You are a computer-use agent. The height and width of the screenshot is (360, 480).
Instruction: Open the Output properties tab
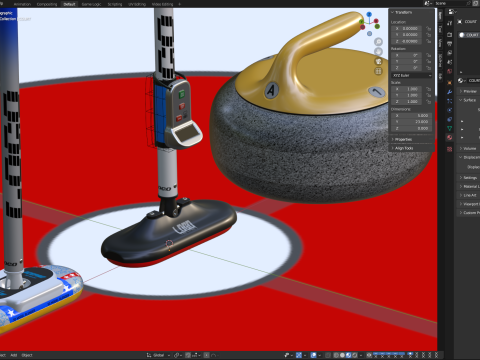[450, 44]
